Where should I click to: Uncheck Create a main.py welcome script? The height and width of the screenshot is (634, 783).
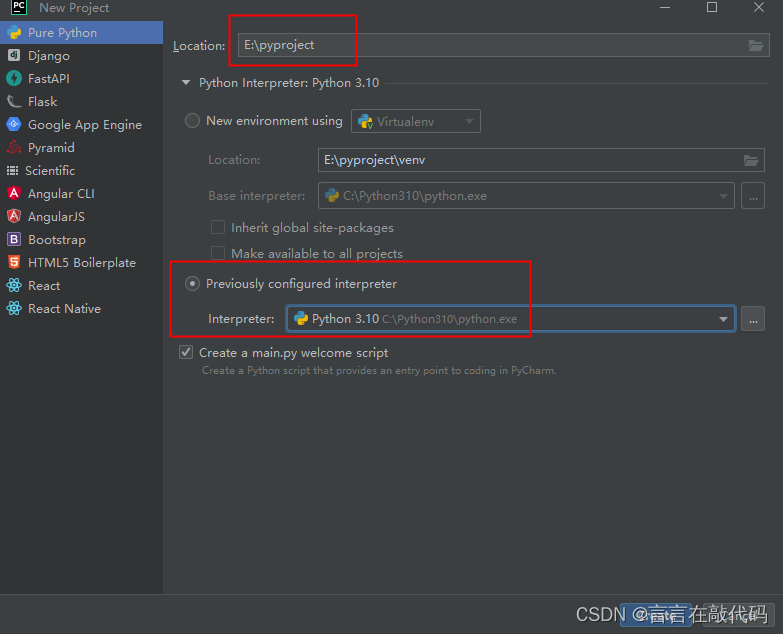186,352
